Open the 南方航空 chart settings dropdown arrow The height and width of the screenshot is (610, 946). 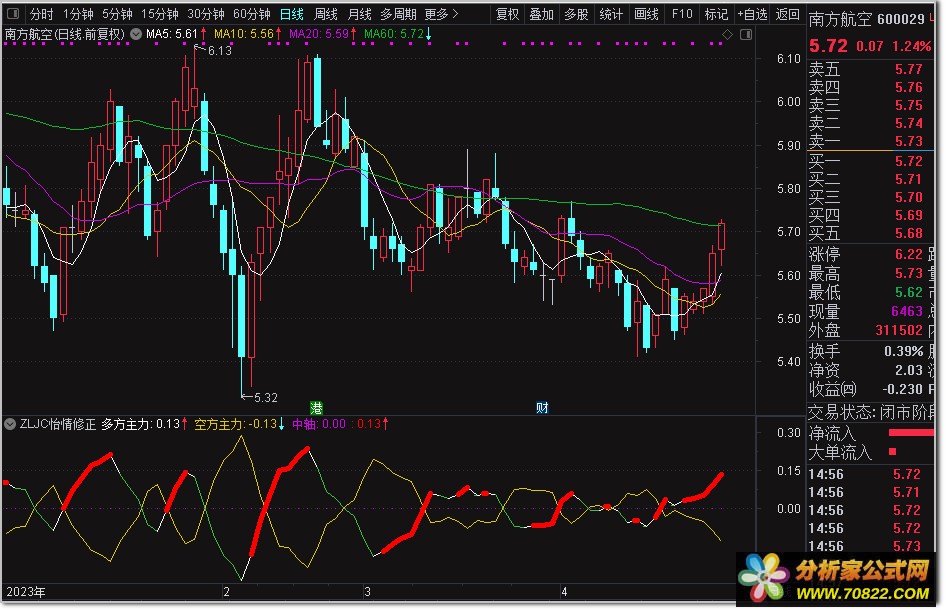click(x=136, y=34)
